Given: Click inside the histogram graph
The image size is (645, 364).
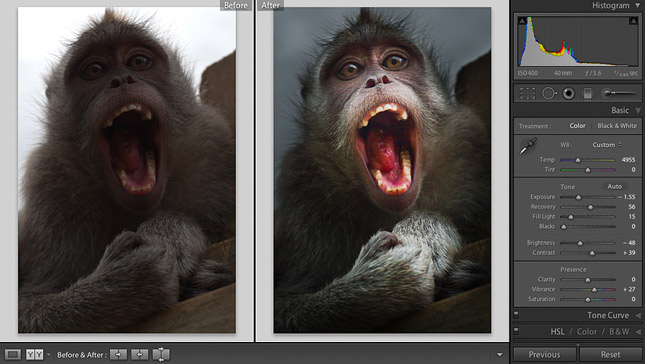Looking at the screenshot, I should pyautogui.click(x=578, y=41).
